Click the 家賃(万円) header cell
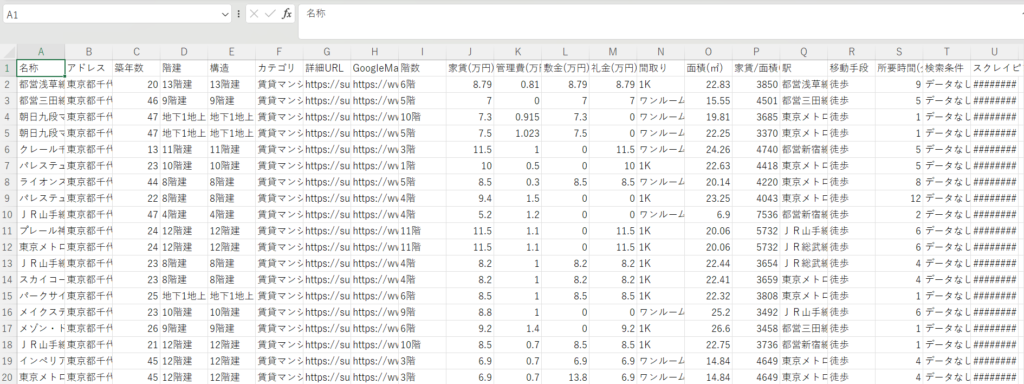Screen dimensions: 1024x384 470,68
